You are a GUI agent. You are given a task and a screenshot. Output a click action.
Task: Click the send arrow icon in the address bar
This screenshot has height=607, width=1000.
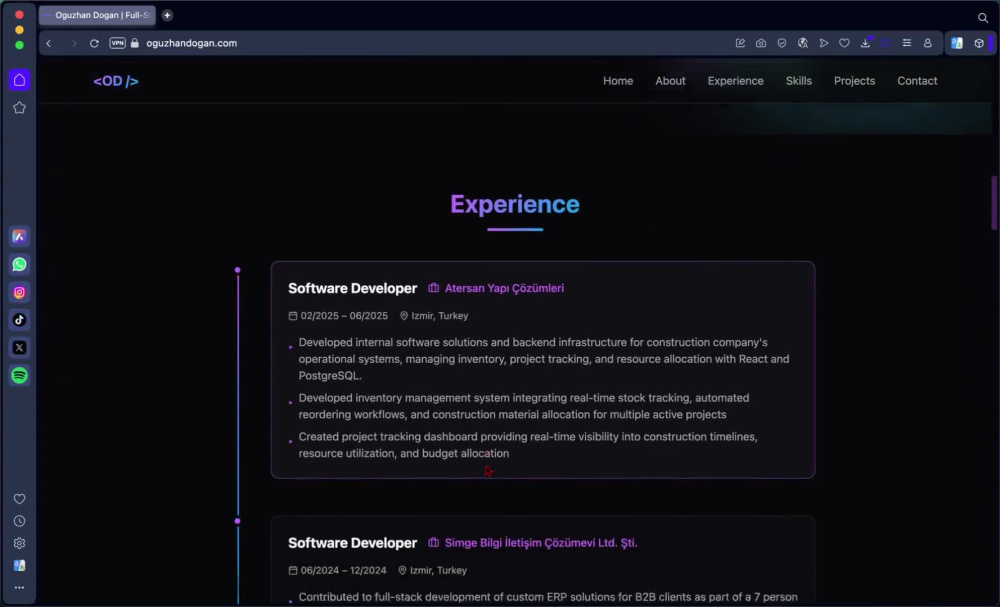[824, 43]
